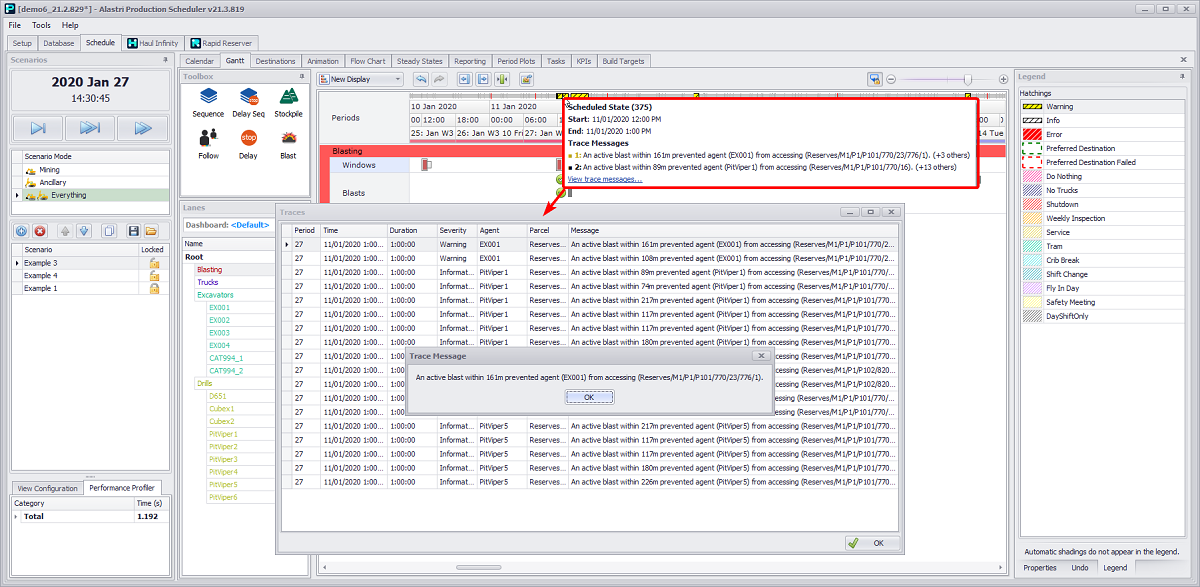Toggle the Toolbox panel pin
The height and width of the screenshot is (587, 1200).
tap(301, 76)
